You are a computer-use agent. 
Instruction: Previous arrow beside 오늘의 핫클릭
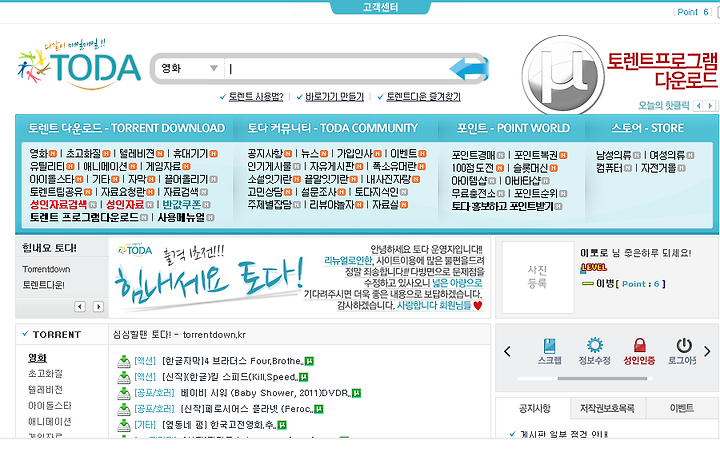pos(698,106)
